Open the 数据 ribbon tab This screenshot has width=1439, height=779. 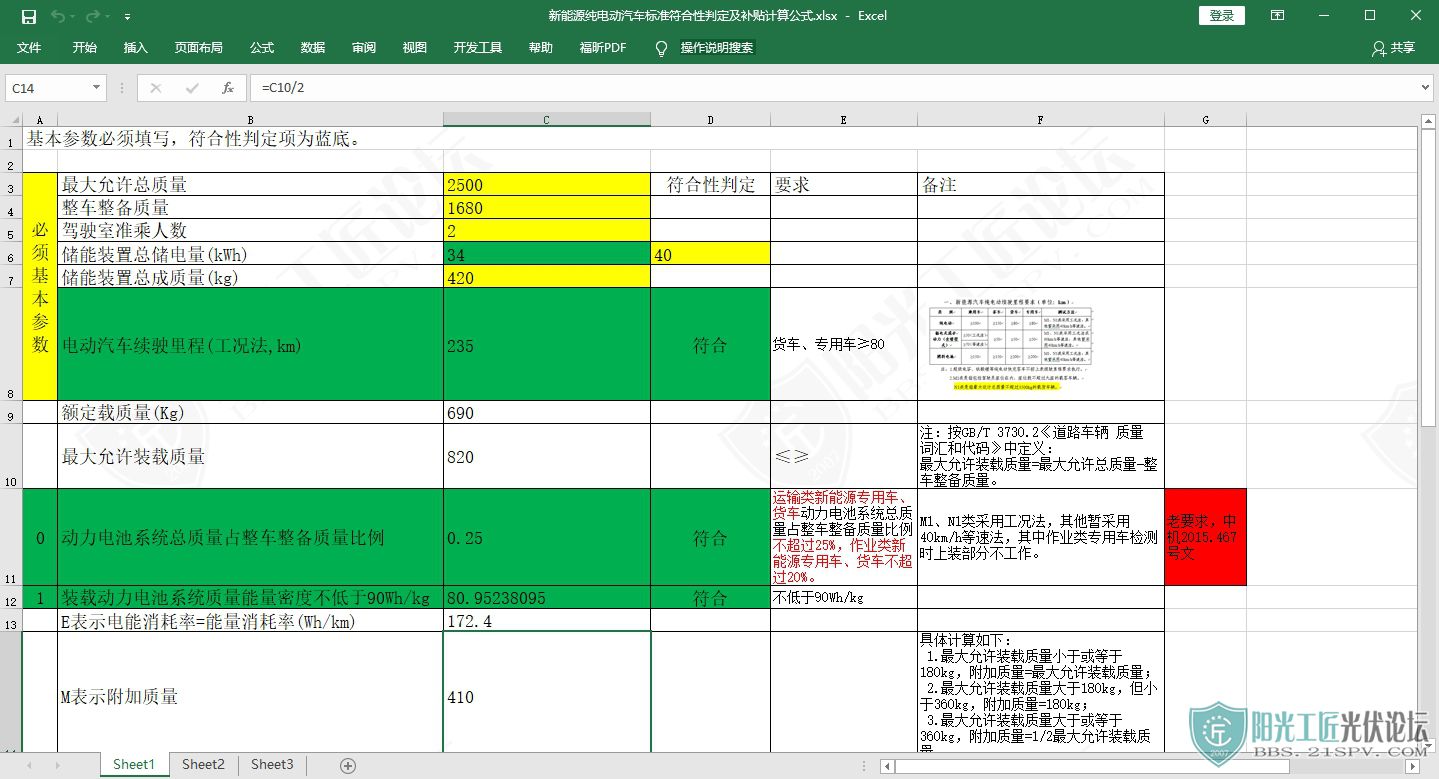point(313,48)
